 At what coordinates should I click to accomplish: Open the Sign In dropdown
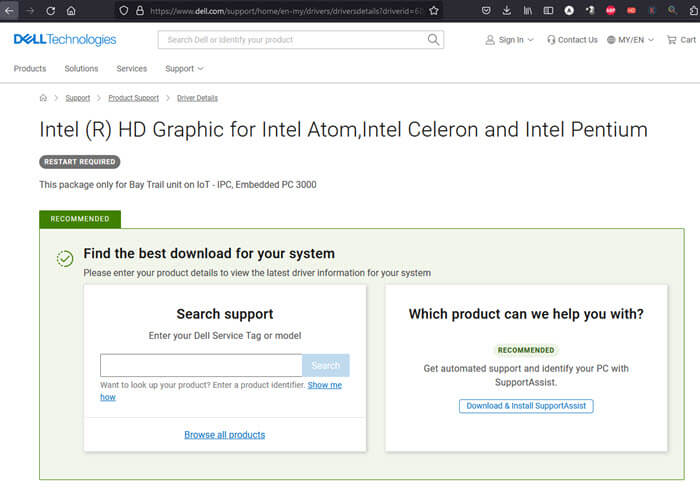click(509, 40)
